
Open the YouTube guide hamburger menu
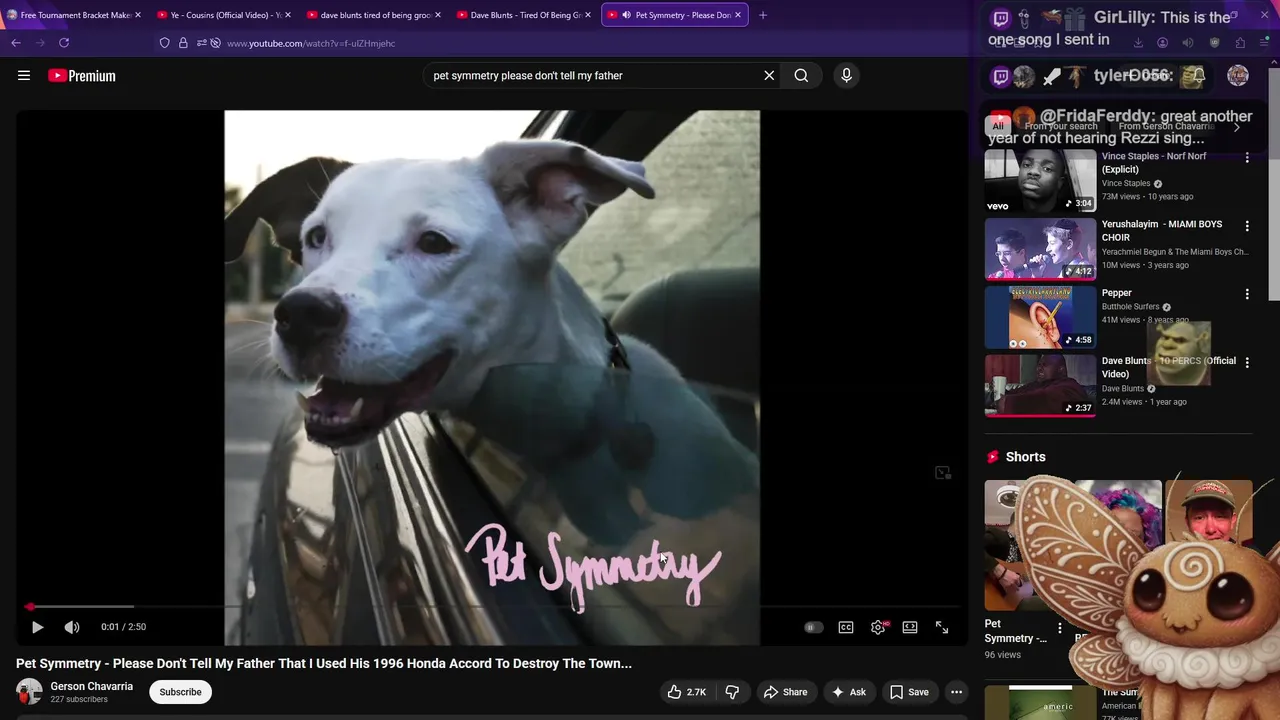pos(24,75)
